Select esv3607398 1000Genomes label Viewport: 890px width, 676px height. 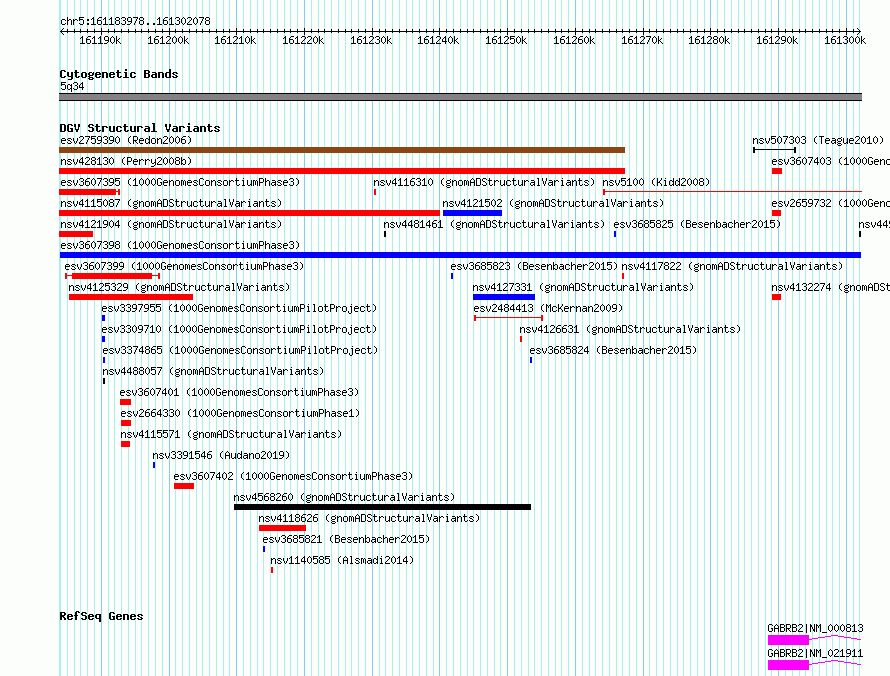coord(180,245)
